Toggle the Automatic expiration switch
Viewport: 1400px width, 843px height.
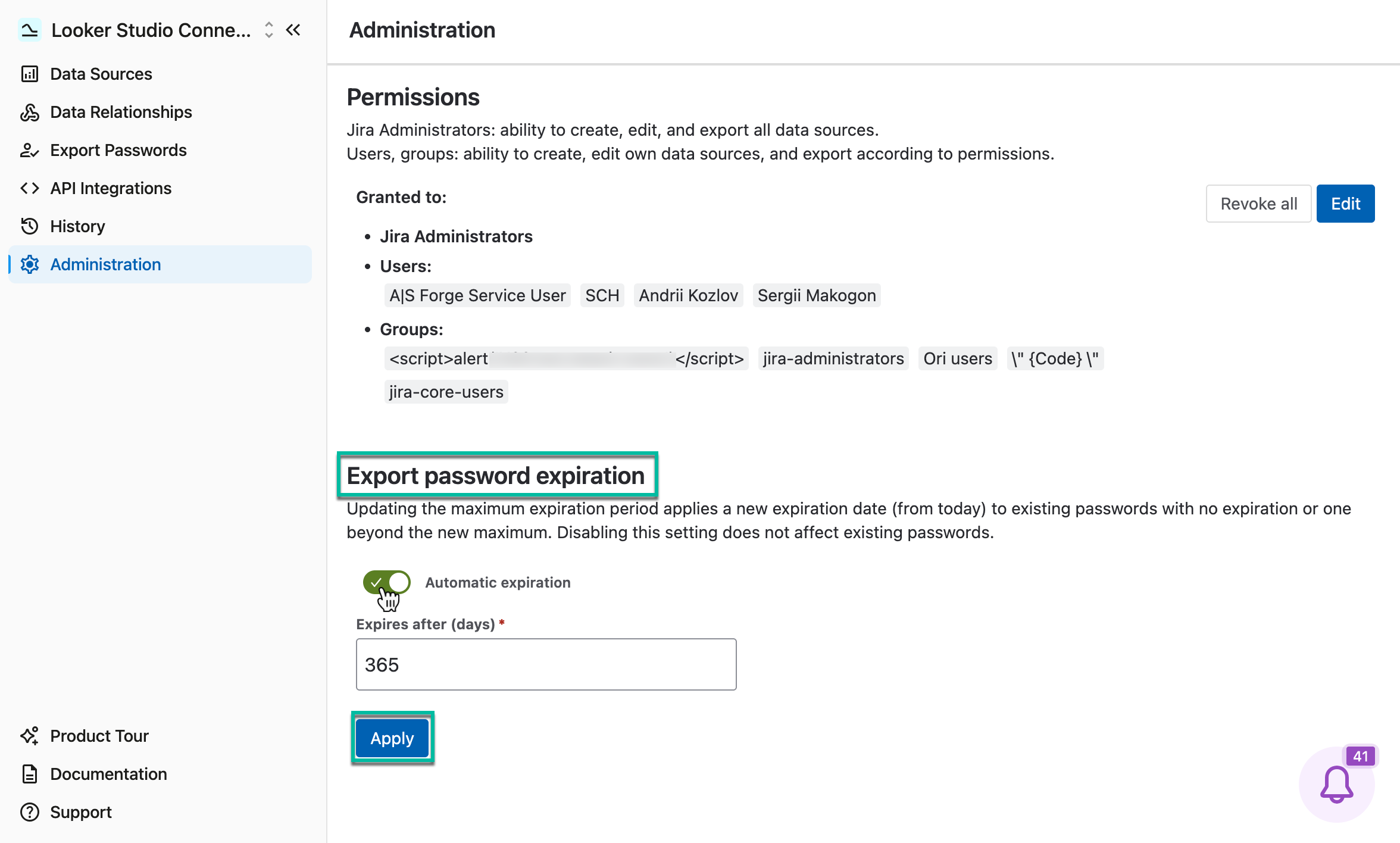click(x=387, y=582)
